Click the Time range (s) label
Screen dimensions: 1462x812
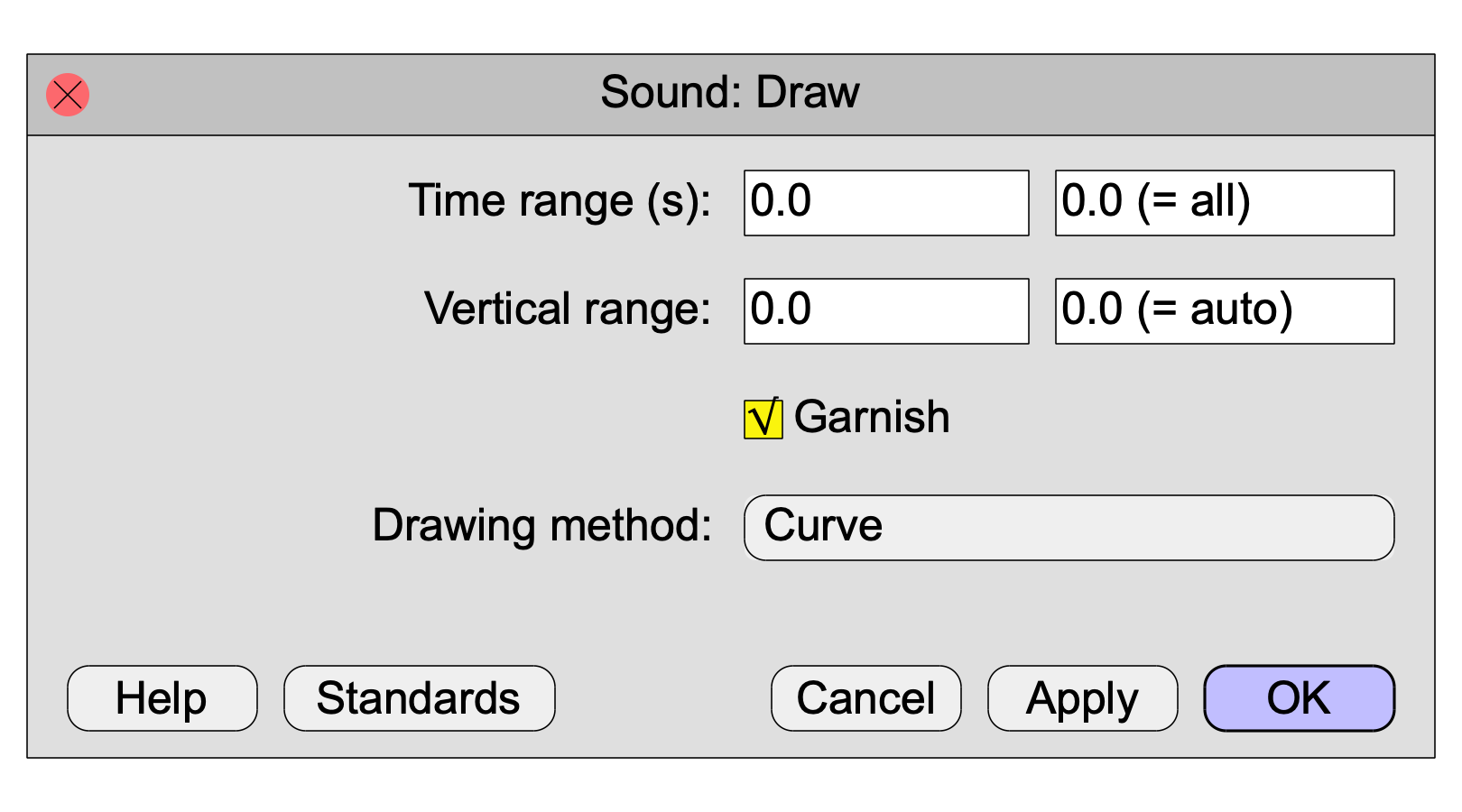click(560, 202)
